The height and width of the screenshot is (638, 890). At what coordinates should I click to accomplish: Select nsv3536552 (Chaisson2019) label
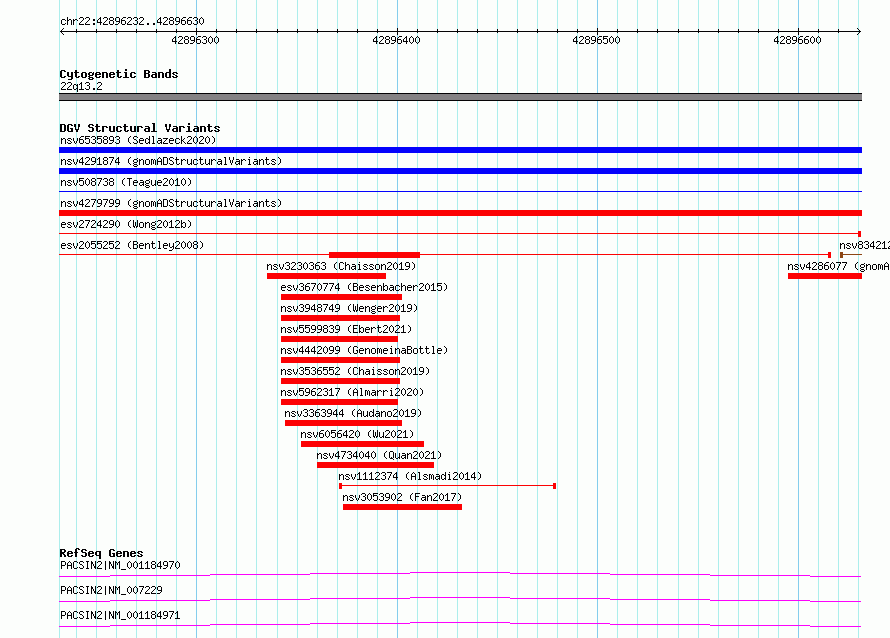point(355,371)
